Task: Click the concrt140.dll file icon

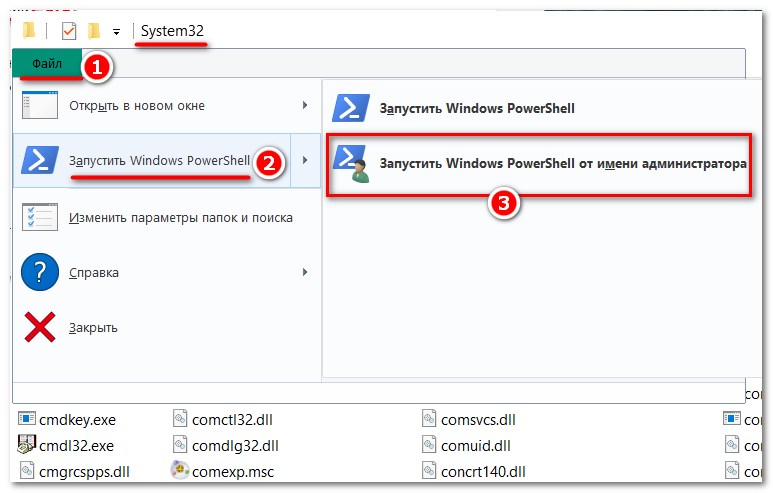Action: [429, 470]
